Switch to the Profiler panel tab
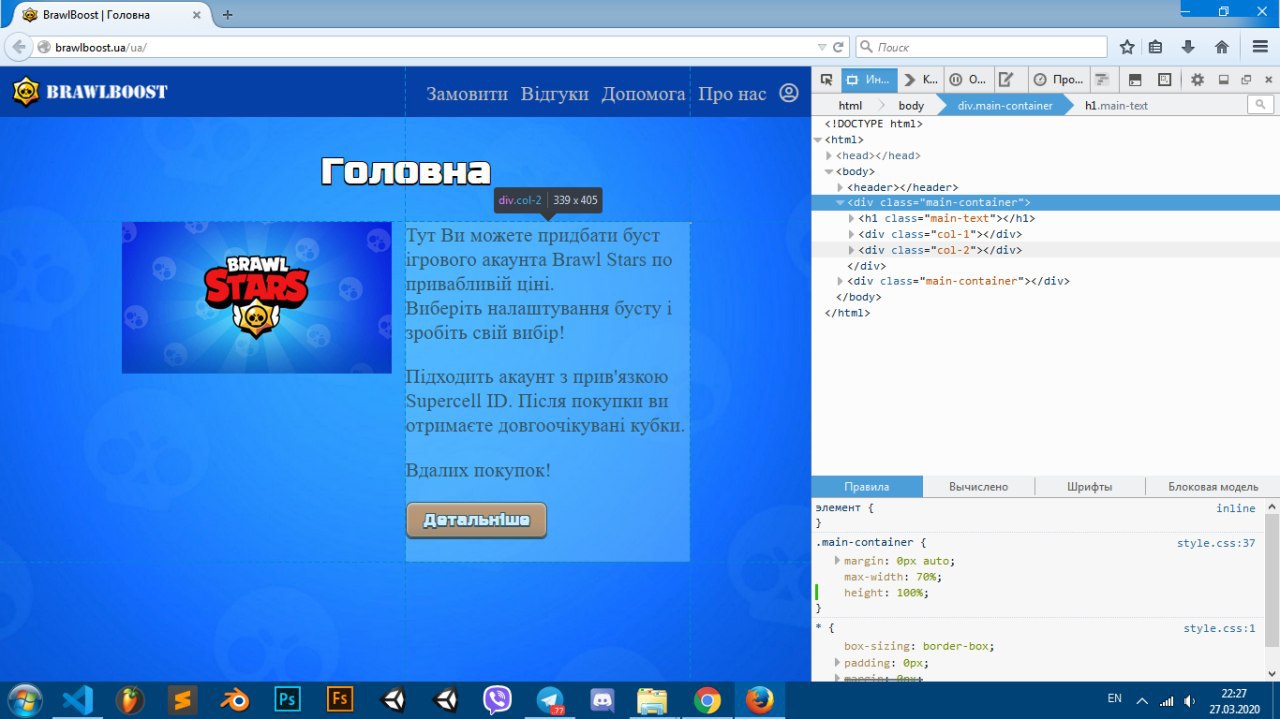Viewport: 1280px width, 719px height. point(1058,80)
